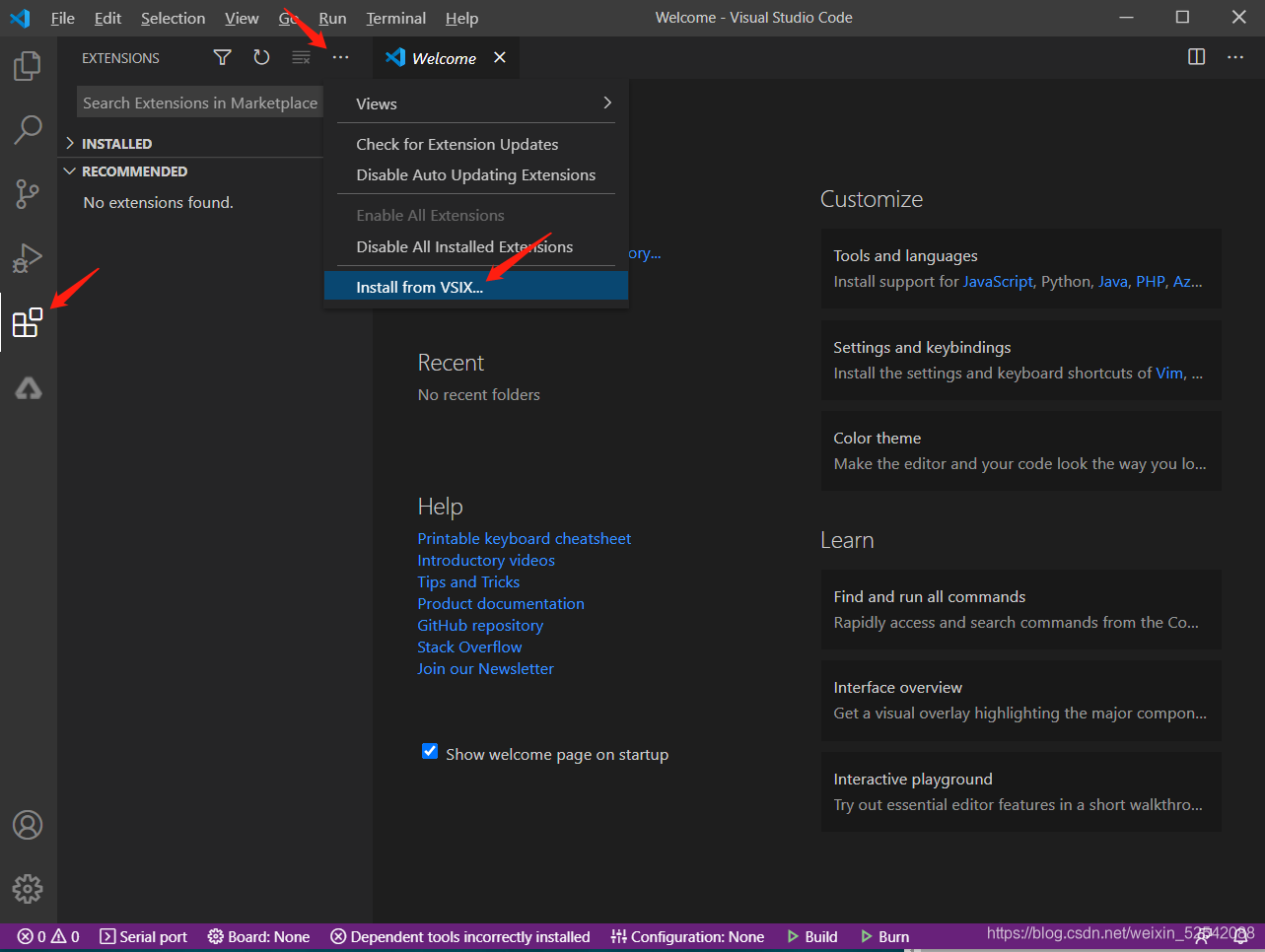The image size is (1265, 952).
Task: Open the Accounts icon
Action: tap(28, 825)
